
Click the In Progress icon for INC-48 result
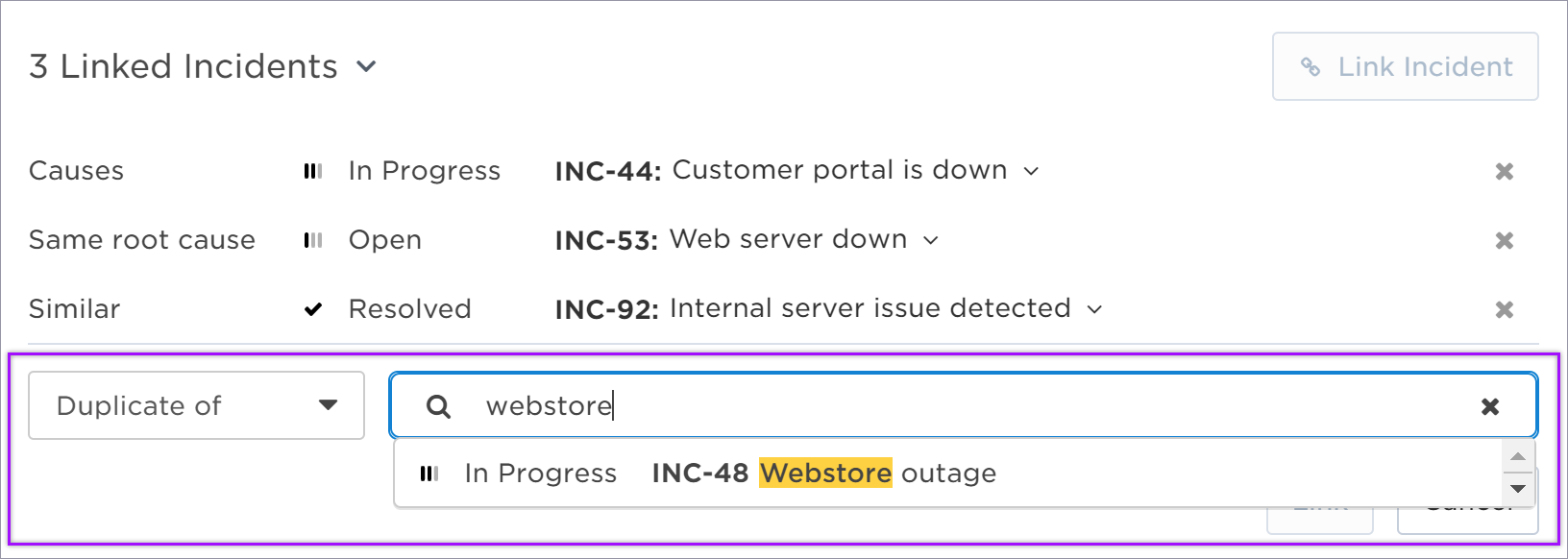click(x=429, y=474)
